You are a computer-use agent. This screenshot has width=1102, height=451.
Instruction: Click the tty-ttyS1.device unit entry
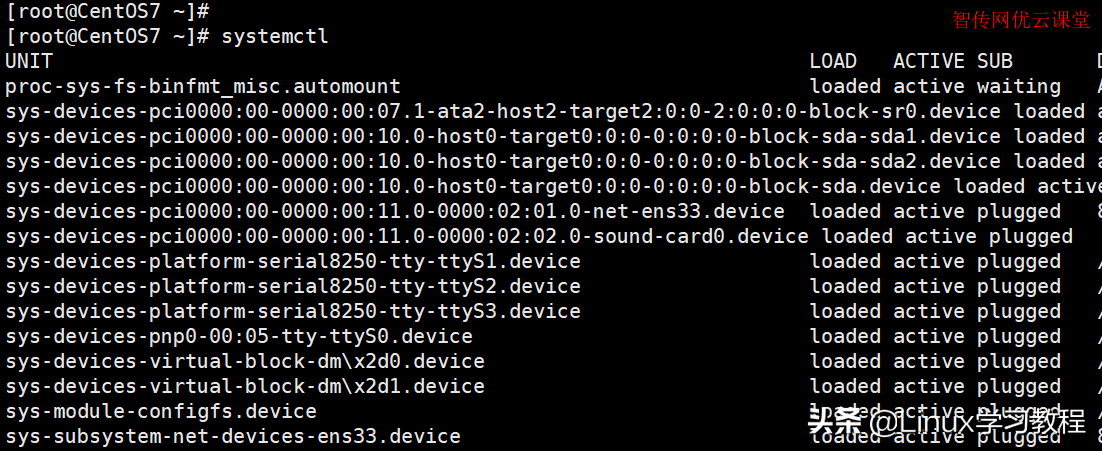(293, 262)
